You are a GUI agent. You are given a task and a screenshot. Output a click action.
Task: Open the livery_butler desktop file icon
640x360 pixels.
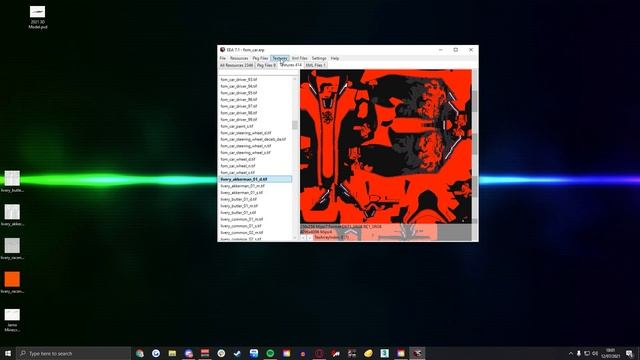[x=12, y=182]
